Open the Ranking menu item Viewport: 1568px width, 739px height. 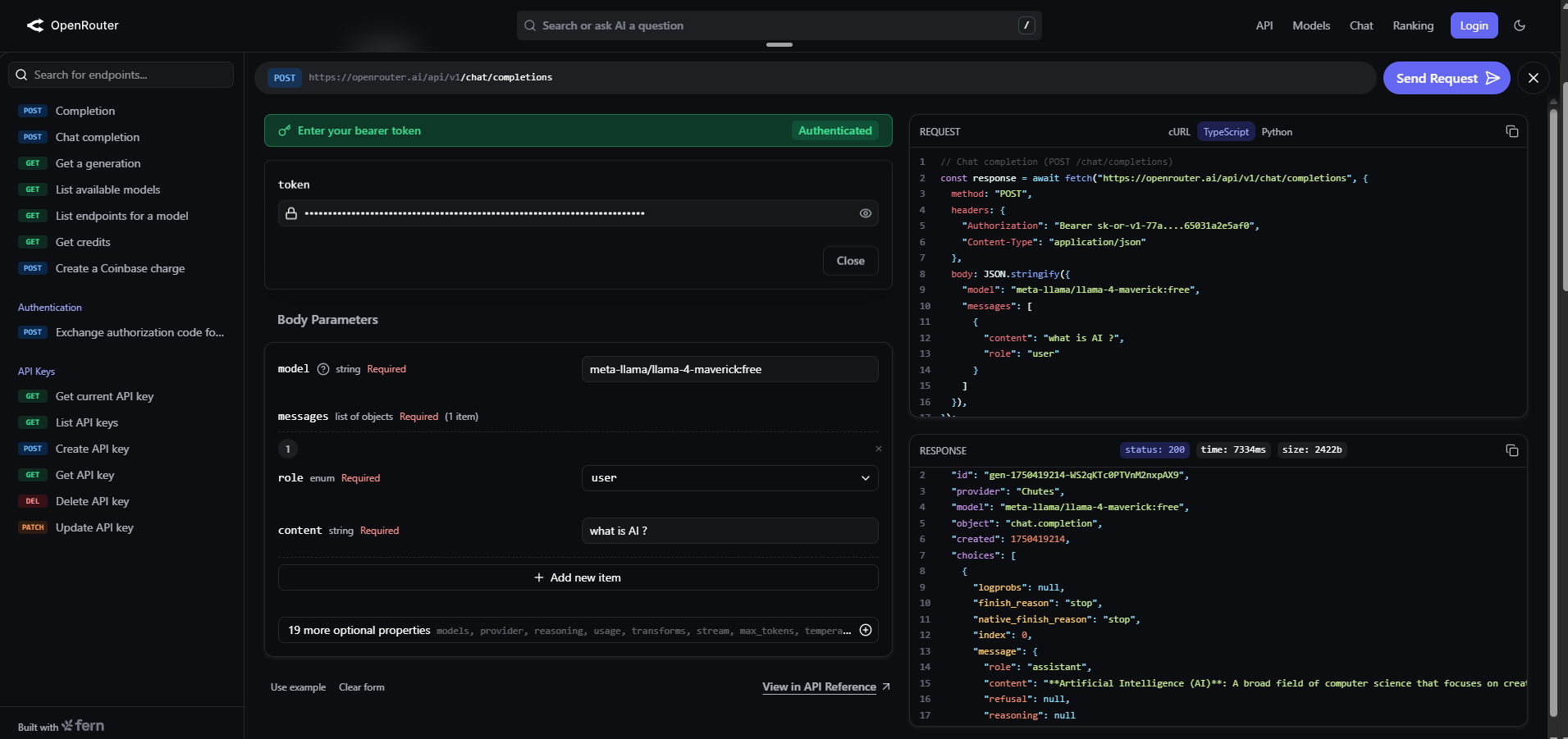click(x=1413, y=25)
